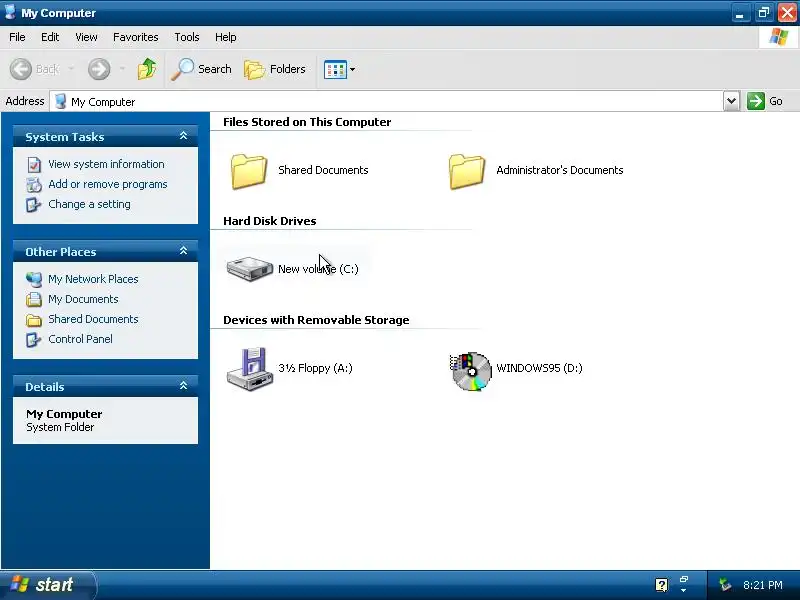The height and width of the screenshot is (600, 800).
Task: Click the Hard Disk Drives group header
Action: [x=270, y=221]
